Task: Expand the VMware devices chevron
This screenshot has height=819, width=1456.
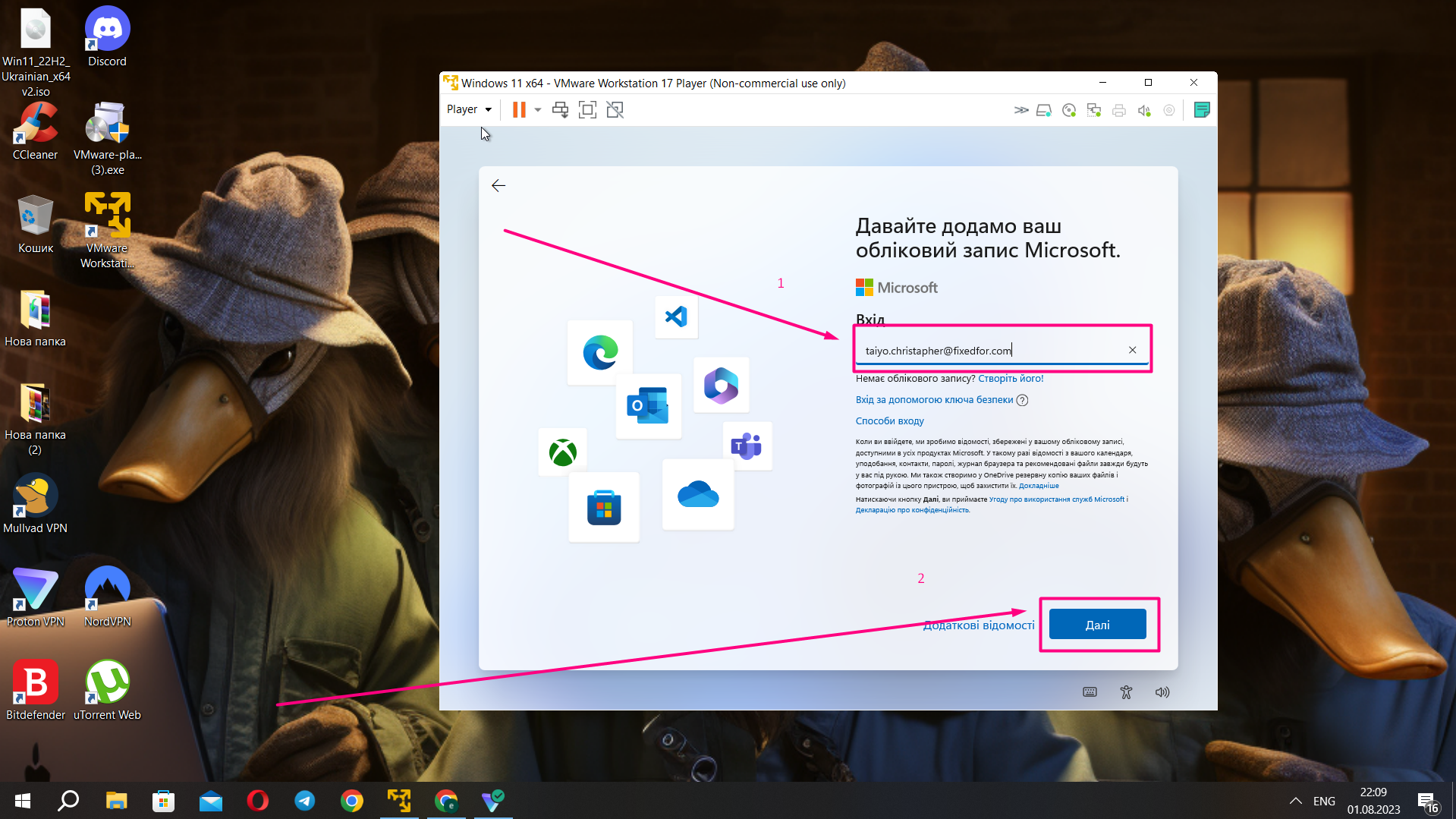Action: pyautogui.click(x=1021, y=110)
